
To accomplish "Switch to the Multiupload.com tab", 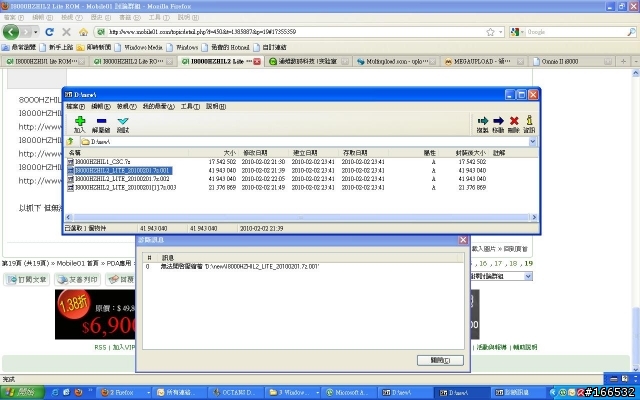I will [x=396, y=62].
